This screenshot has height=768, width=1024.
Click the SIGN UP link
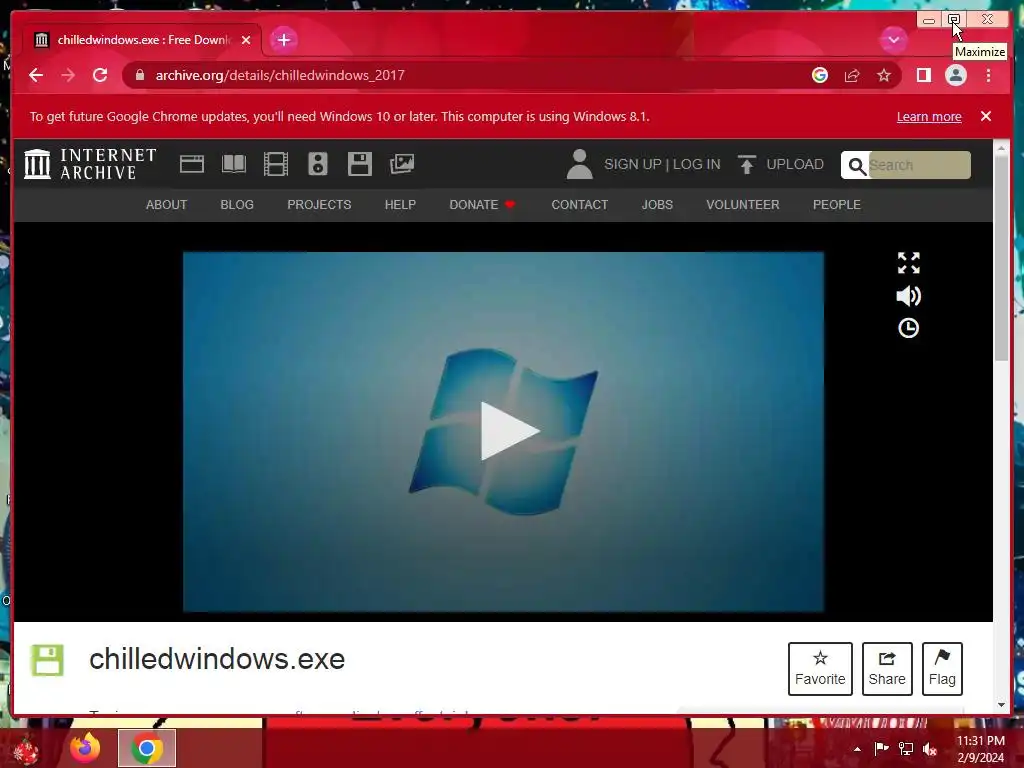click(633, 164)
